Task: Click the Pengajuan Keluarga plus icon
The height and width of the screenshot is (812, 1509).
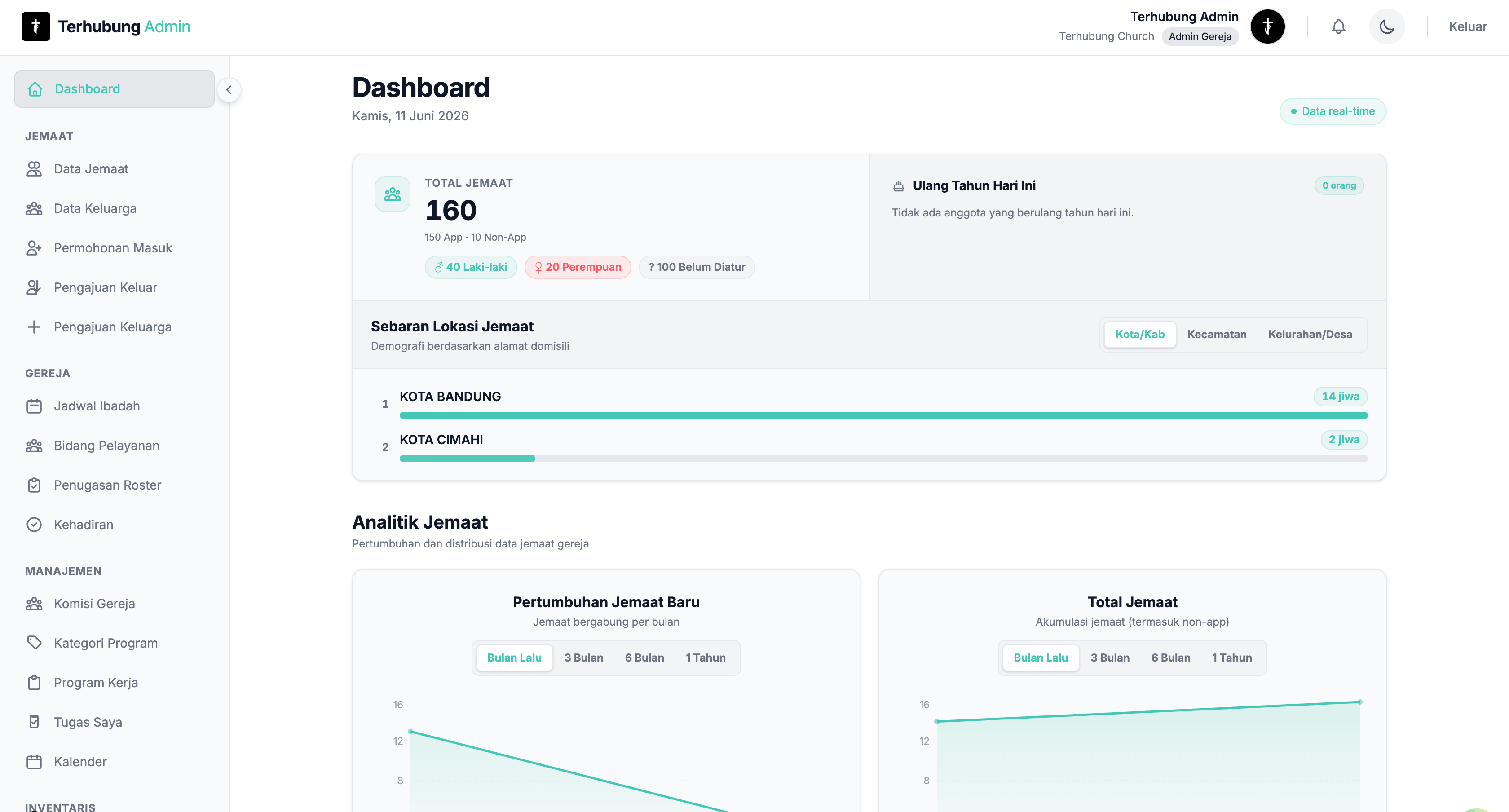Action: click(x=34, y=327)
